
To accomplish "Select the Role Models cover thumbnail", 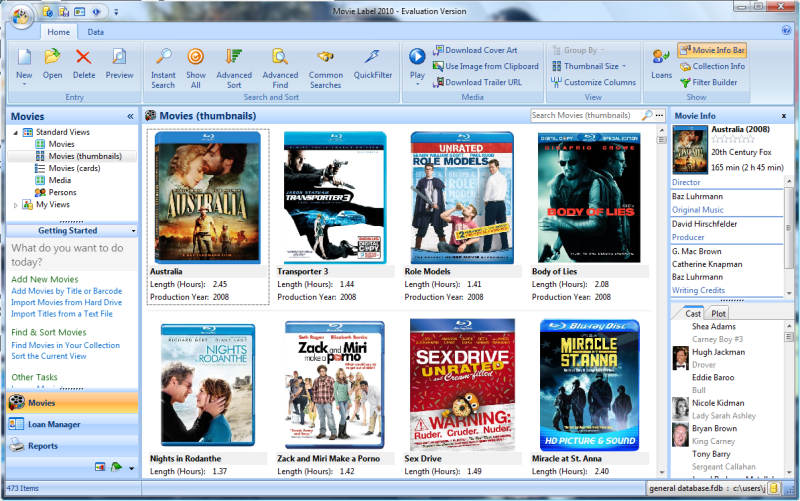I will [462, 197].
